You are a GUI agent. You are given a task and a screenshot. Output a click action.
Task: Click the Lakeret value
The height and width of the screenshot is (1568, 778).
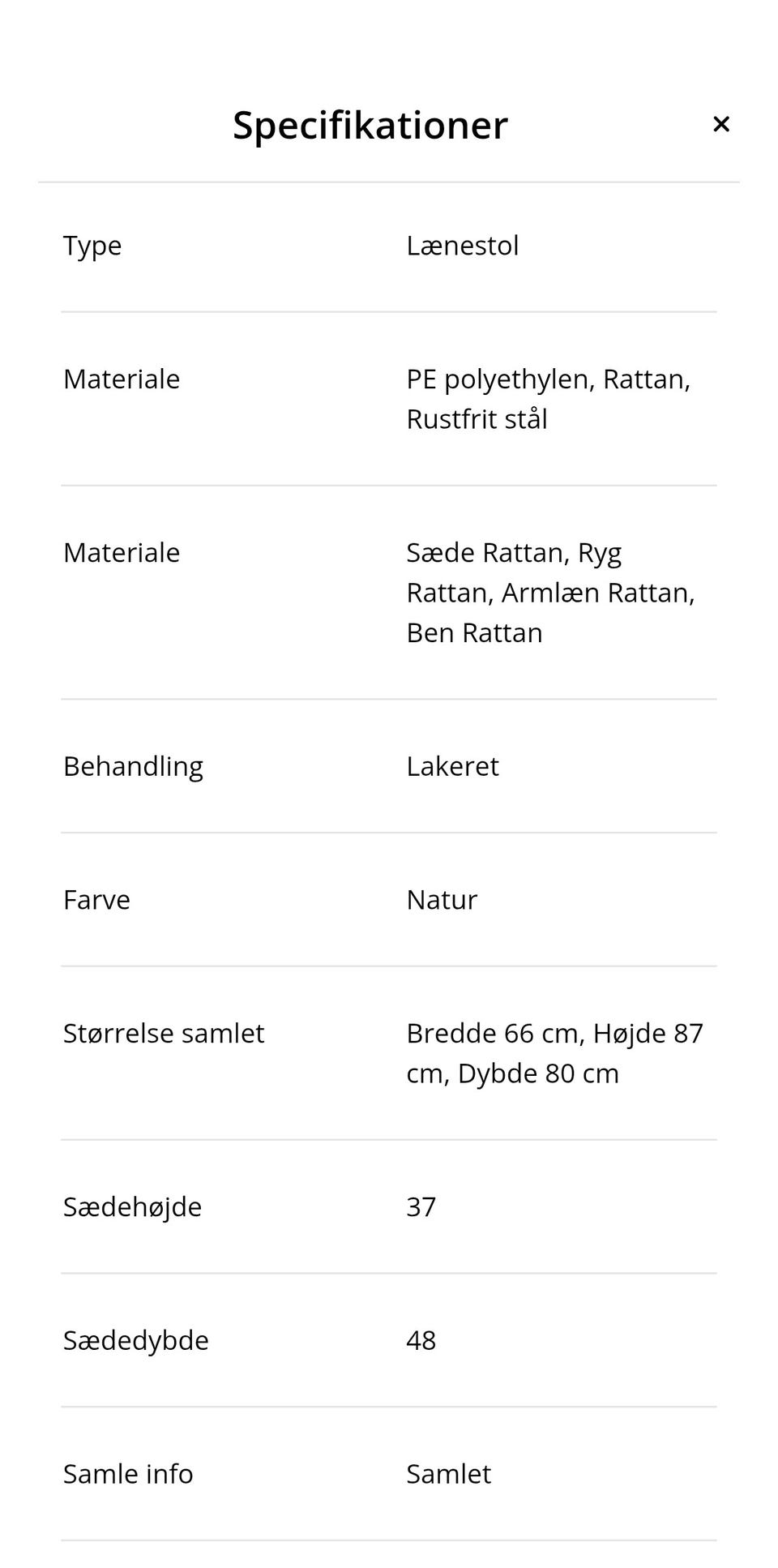(x=452, y=765)
